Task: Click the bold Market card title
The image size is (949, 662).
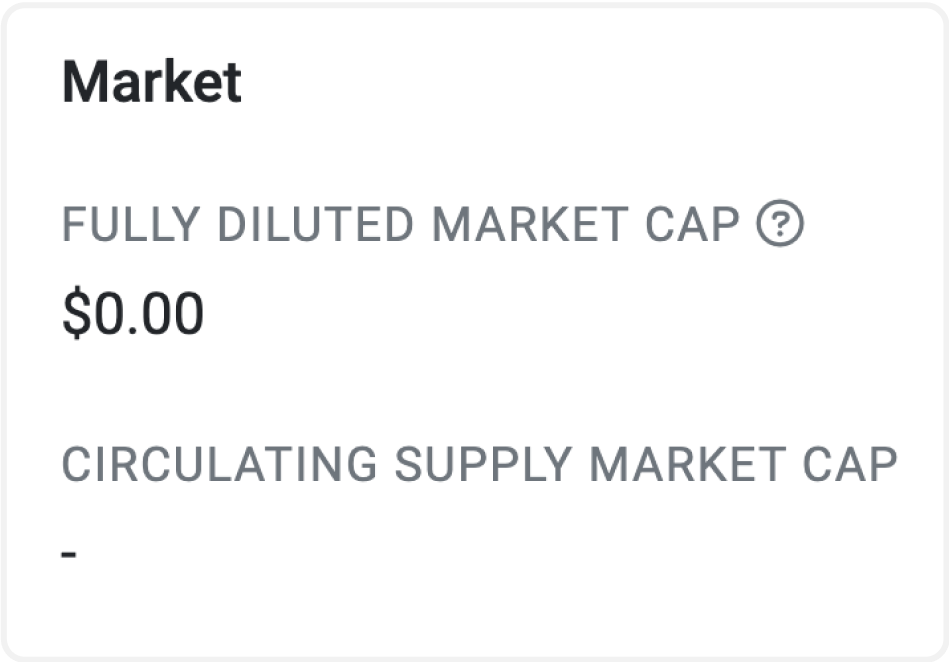Action: pyautogui.click(x=152, y=82)
